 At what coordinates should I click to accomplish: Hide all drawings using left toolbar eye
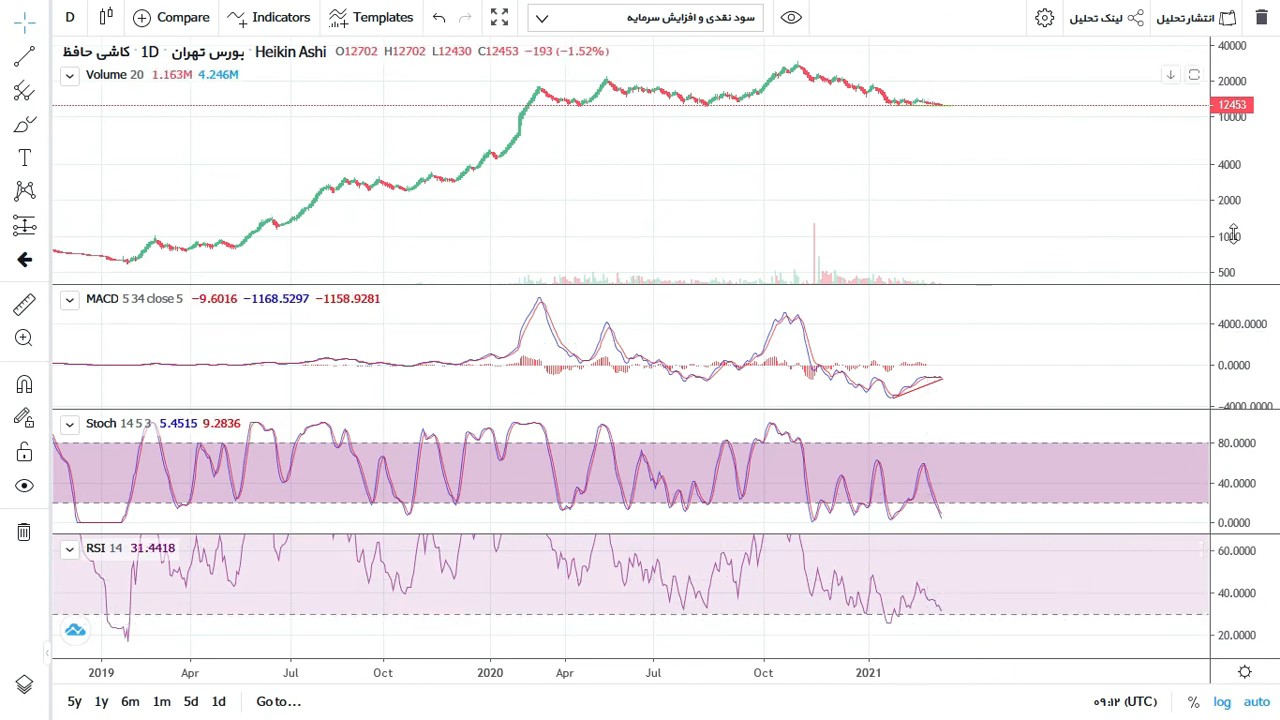click(x=25, y=486)
